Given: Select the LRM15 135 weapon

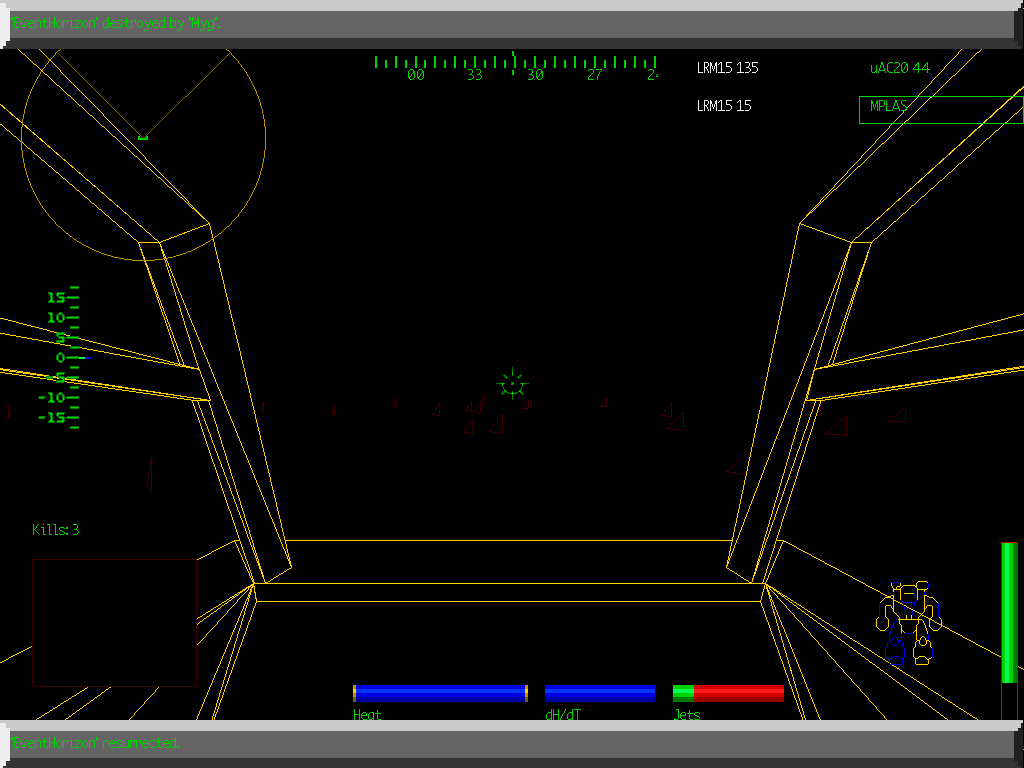Looking at the screenshot, I should (727, 67).
